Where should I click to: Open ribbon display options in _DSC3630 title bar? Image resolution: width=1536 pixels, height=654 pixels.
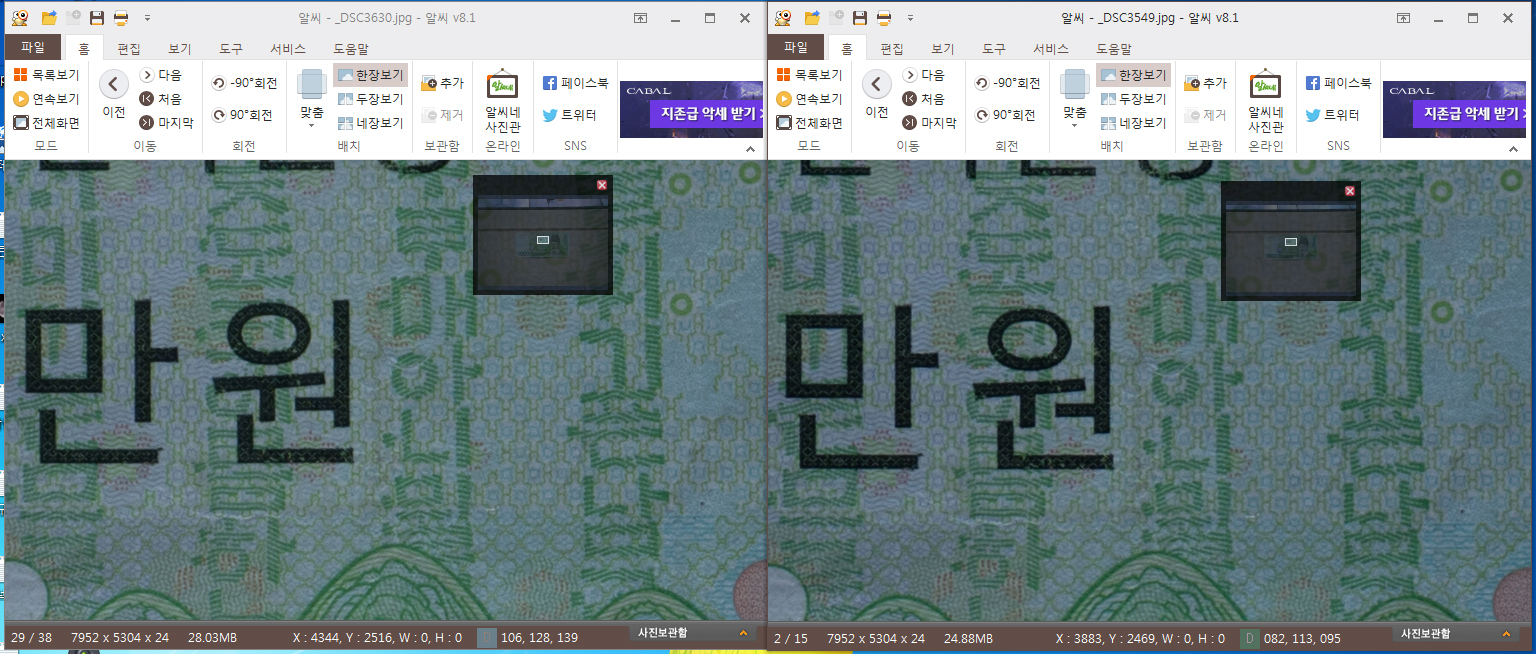coord(640,18)
